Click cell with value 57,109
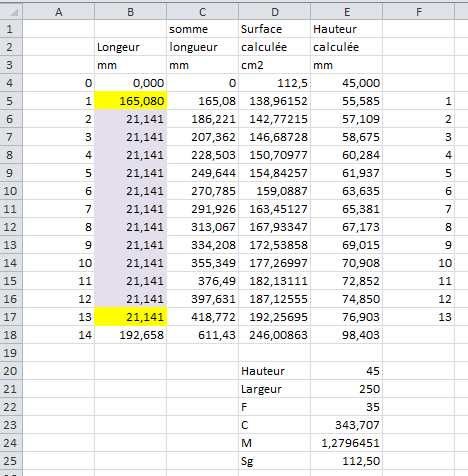 click(346, 119)
